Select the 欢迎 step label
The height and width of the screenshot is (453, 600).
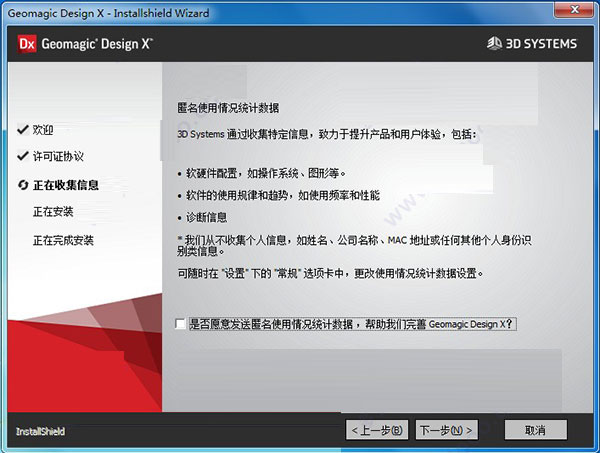point(43,130)
